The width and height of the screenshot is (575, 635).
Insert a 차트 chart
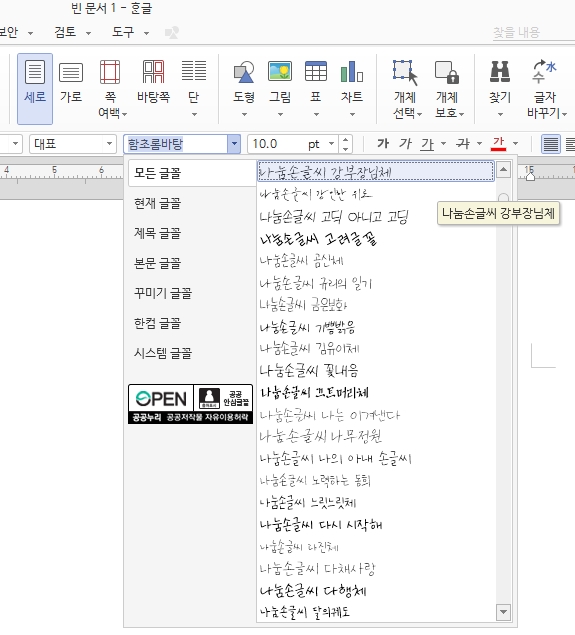[x=351, y=89]
